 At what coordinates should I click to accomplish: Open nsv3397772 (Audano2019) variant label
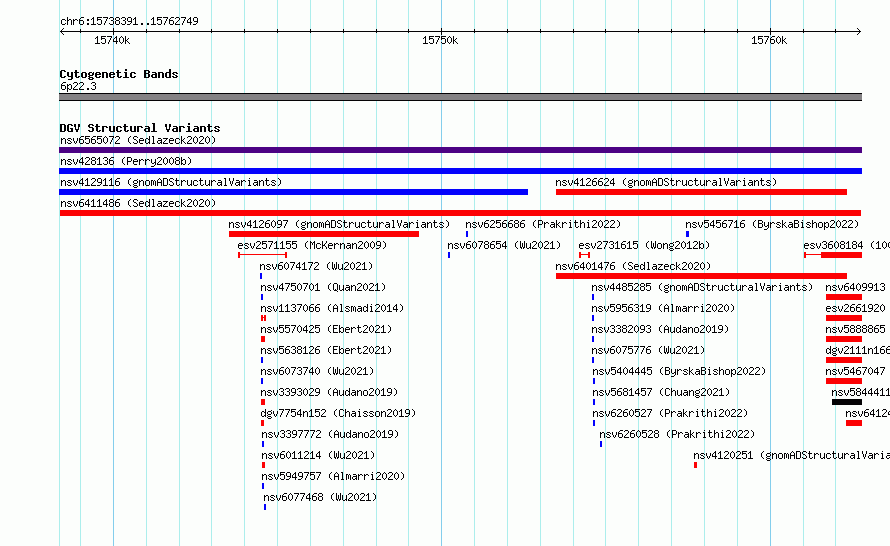tap(330, 434)
